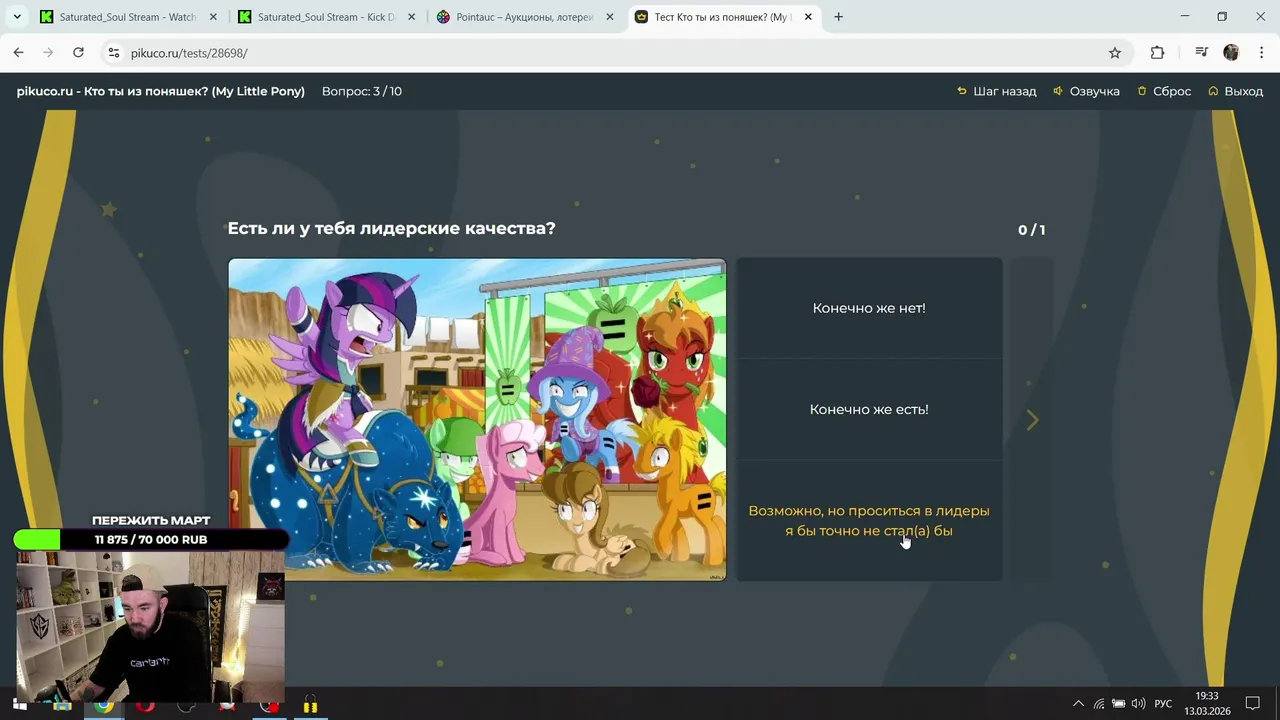Screen dimensions: 1280x720
Task: Click 'Сброс' to reset the test
Action: point(1164,91)
